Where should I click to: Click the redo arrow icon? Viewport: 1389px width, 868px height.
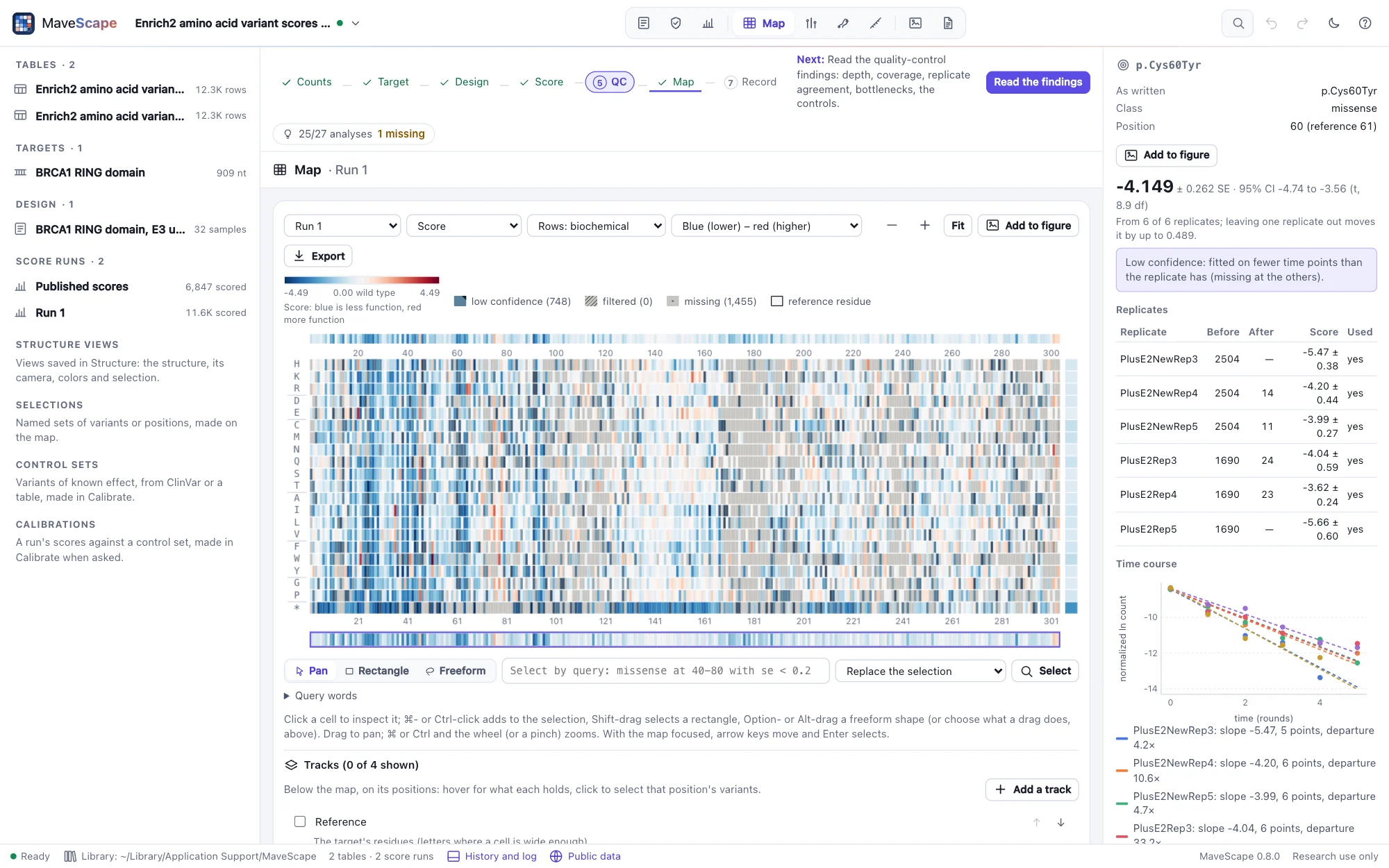(x=1302, y=23)
